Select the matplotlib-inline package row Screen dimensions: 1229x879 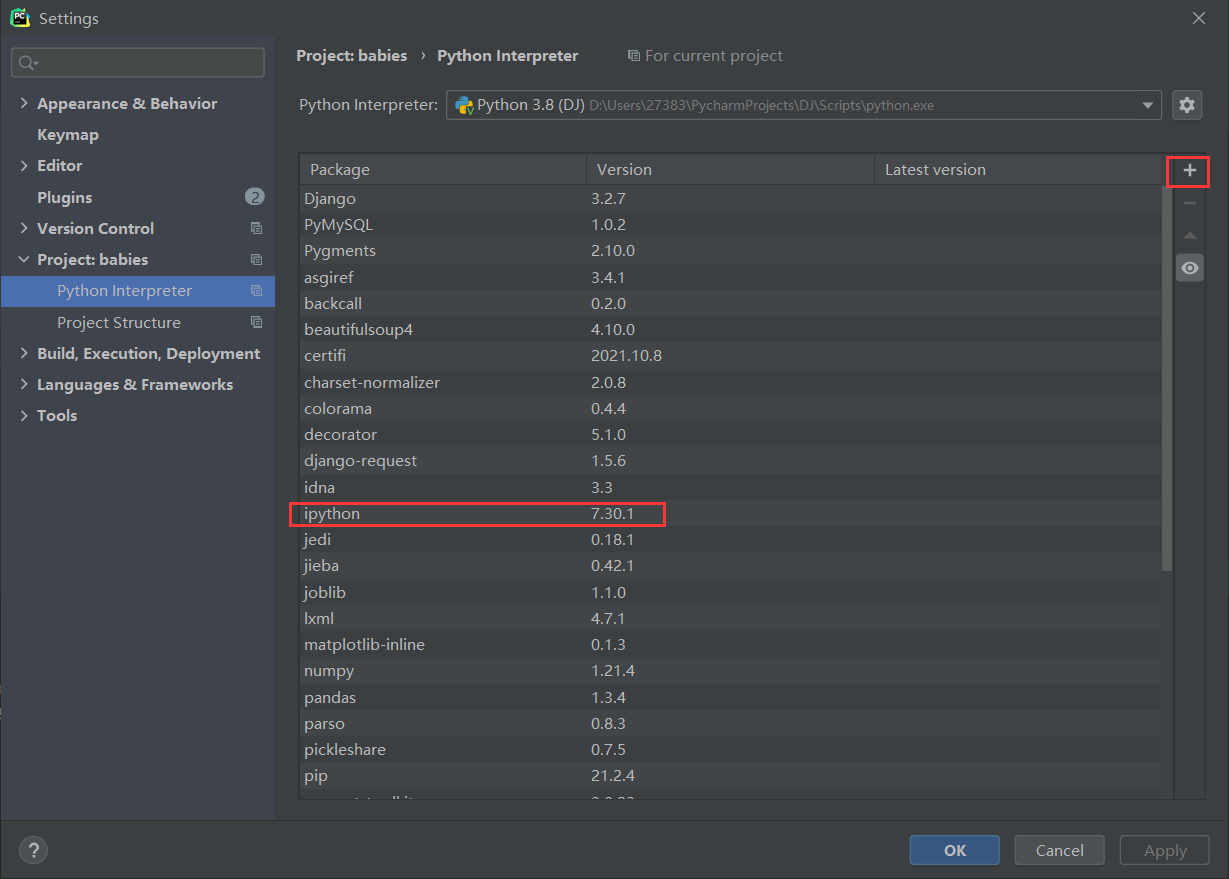[731, 645]
